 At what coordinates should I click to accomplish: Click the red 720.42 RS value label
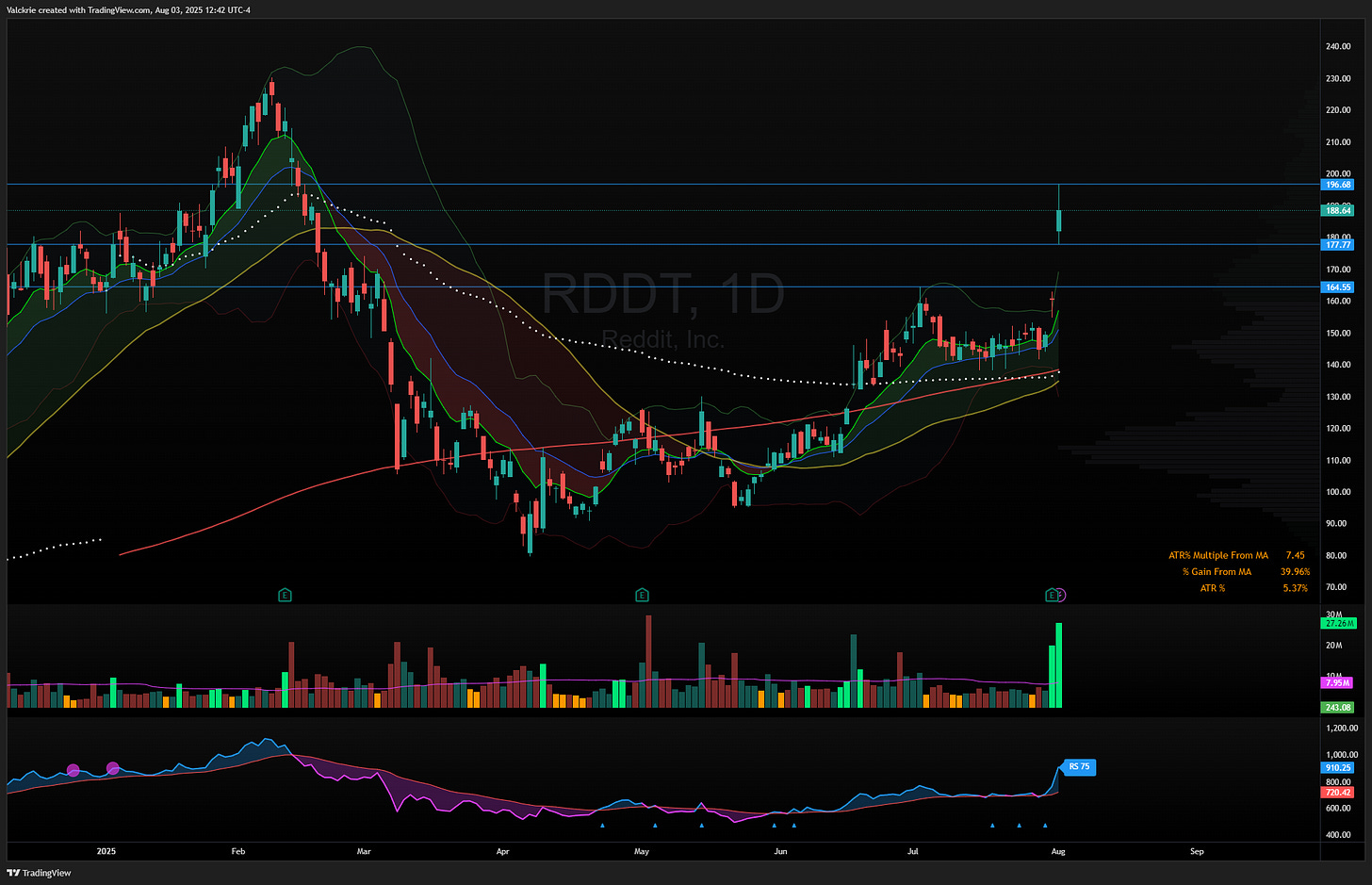[1338, 793]
